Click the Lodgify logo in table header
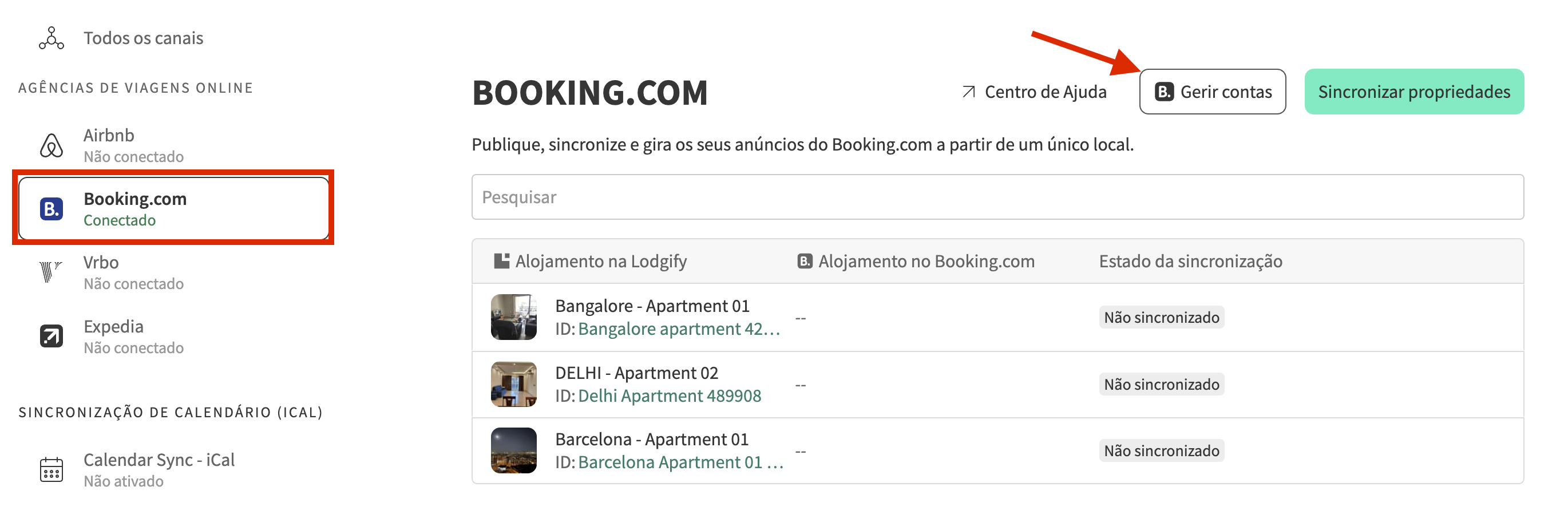The height and width of the screenshot is (530, 1568). tap(501, 261)
